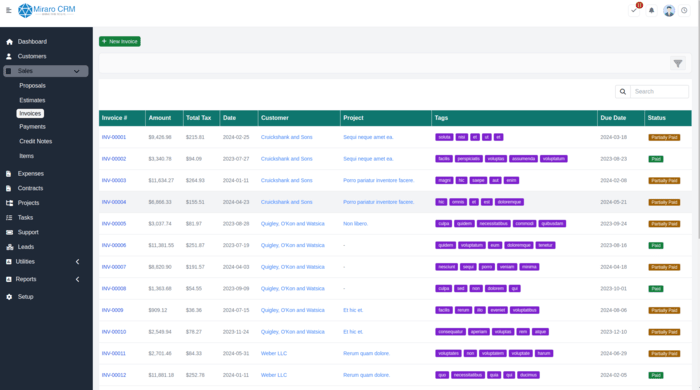Viewport: 700px width, 390px height.
Task: Open Items in the Sales menu
Action: click(26, 156)
